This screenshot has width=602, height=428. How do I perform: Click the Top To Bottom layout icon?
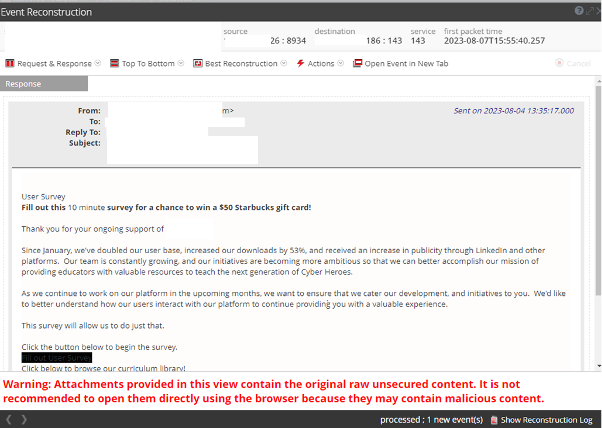(x=115, y=63)
